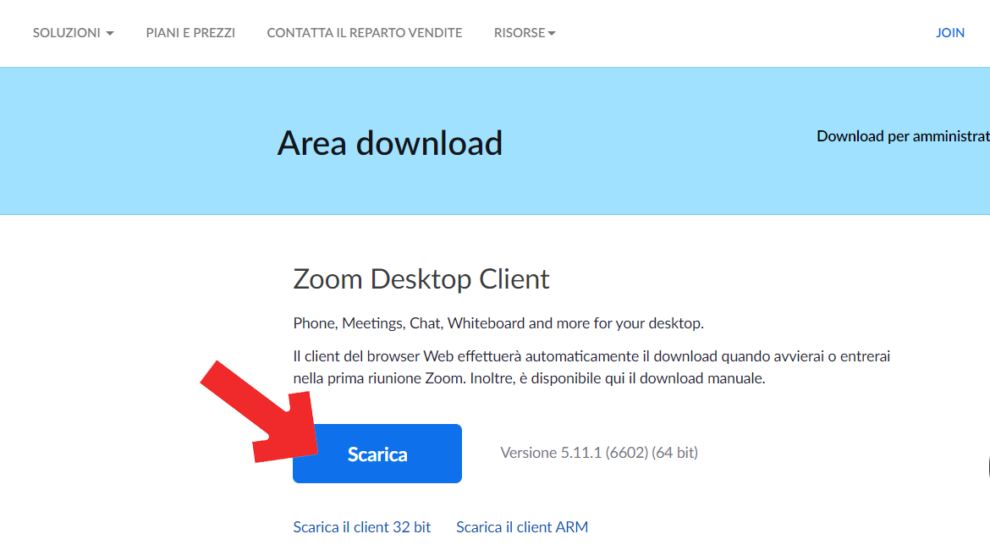Click the 'Phone, Meetings, Chat, Whiteboard' description

(x=498, y=323)
